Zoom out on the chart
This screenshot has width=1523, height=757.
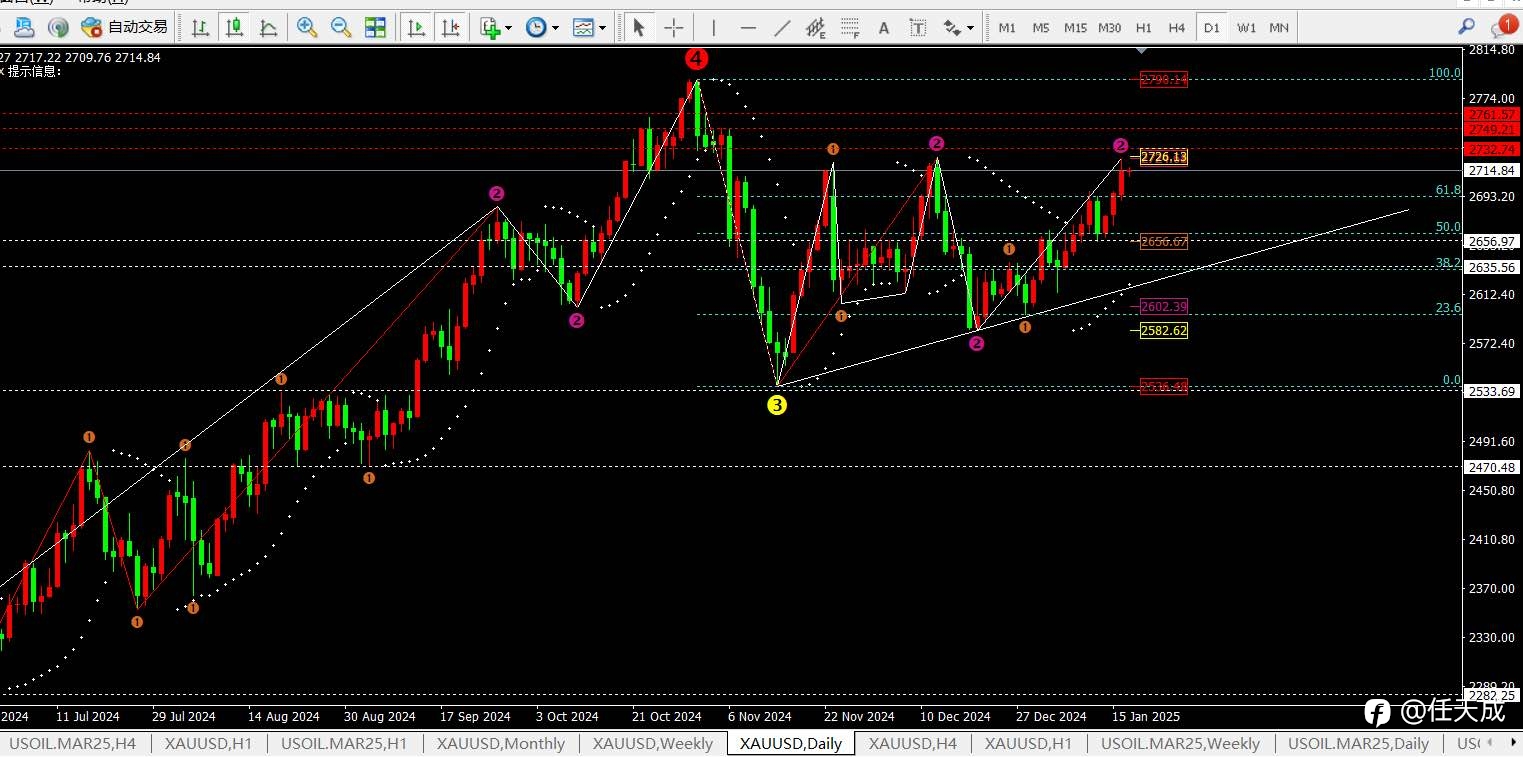(341, 27)
